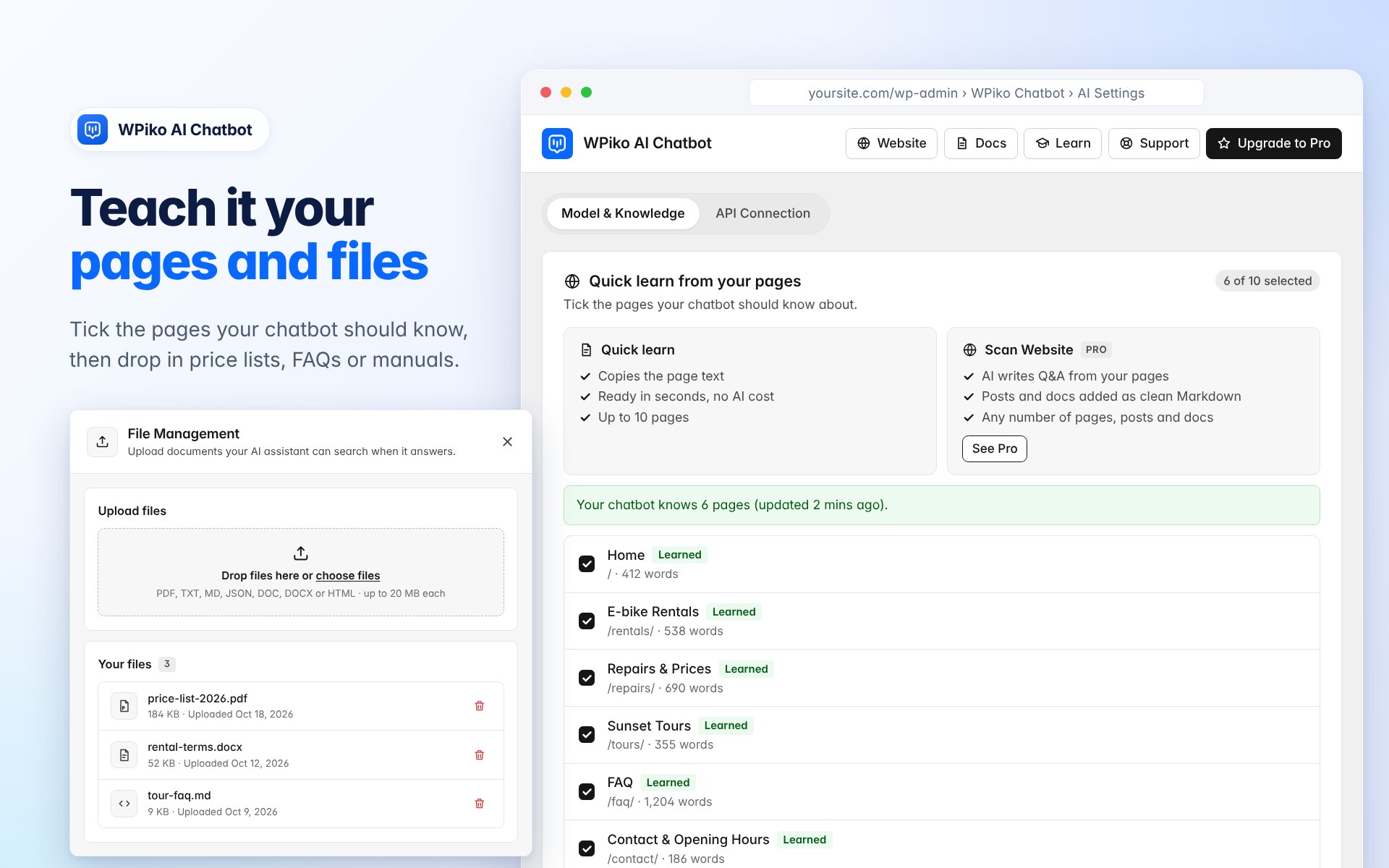Screen dimensions: 1389x868
Task: Click the code icon beside tour-faq.md
Action: (x=124, y=804)
